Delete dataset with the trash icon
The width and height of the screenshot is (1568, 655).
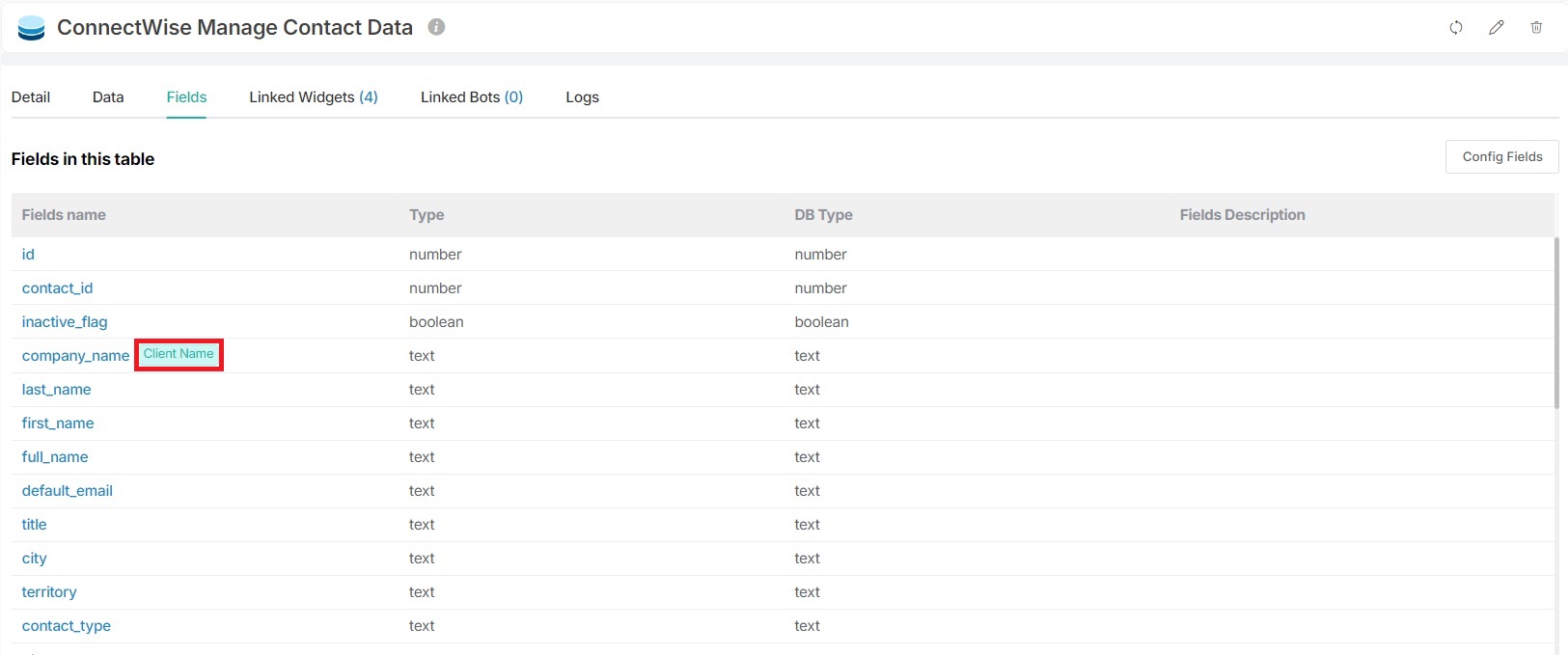click(1536, 27)
